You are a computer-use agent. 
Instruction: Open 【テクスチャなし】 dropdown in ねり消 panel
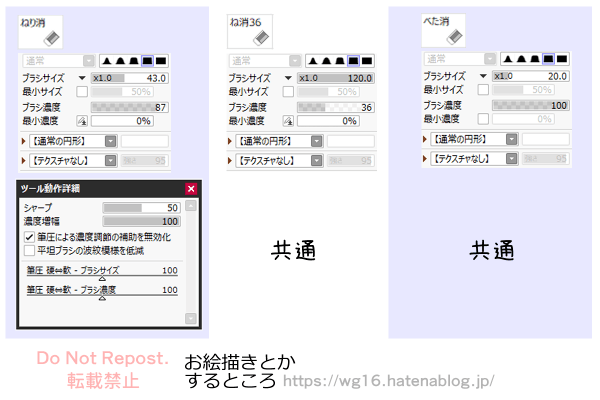73,161
